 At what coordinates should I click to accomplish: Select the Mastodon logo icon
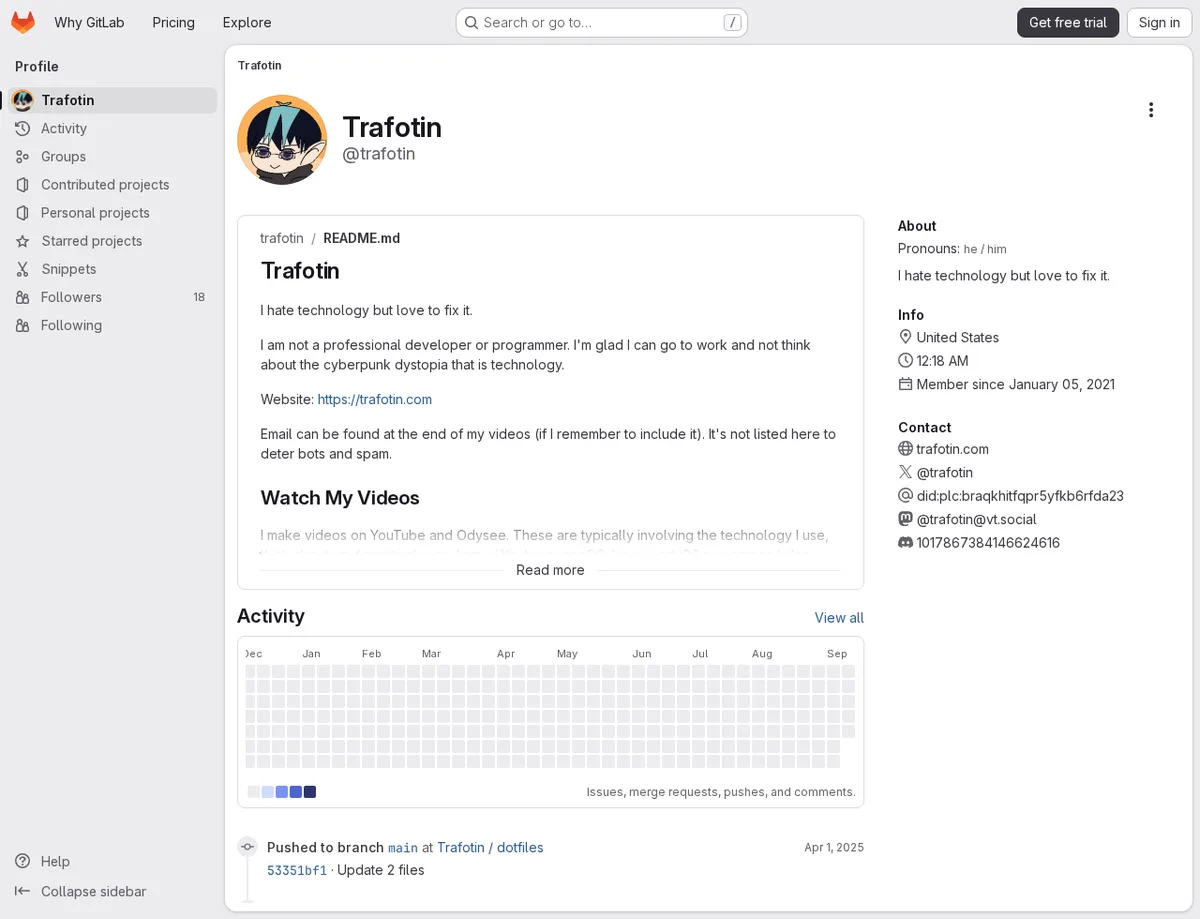(x=905, y=519)
